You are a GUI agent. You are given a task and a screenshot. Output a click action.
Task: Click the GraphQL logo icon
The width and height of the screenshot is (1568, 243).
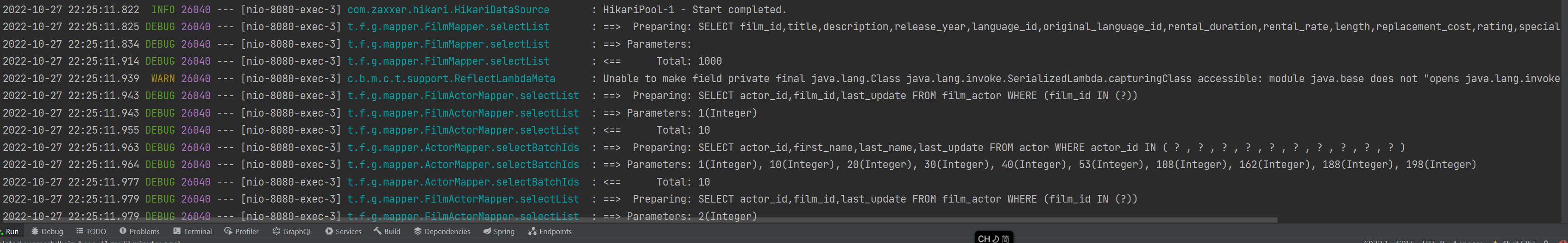(276, 232)
